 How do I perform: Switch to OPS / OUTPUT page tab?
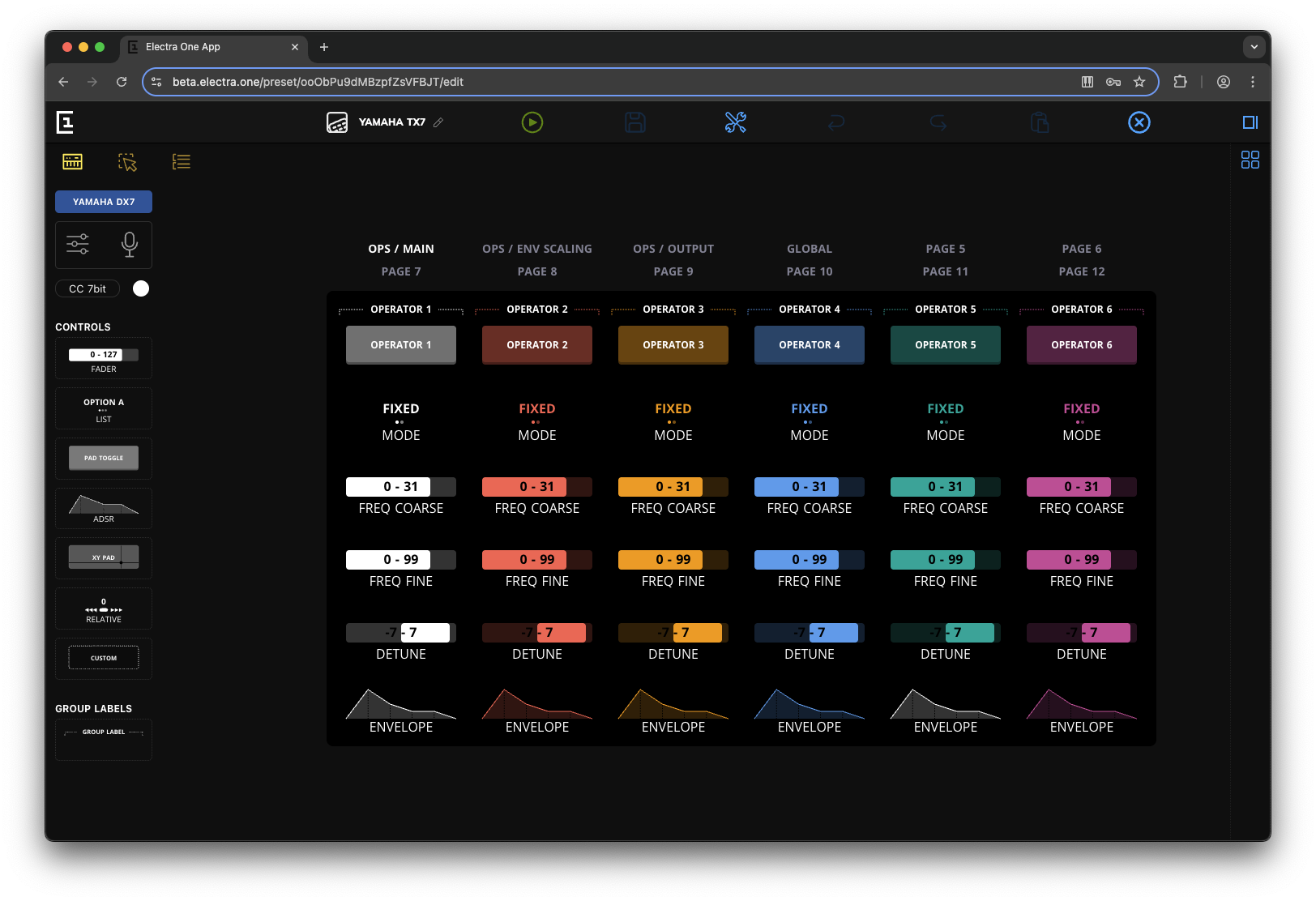[673, 249]
